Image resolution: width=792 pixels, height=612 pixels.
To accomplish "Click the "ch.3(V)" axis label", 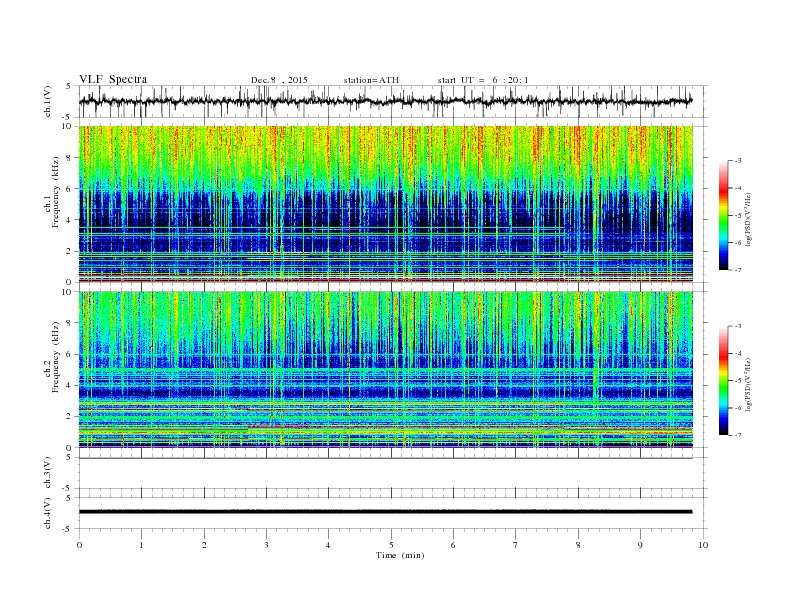I will coord(48,473).
